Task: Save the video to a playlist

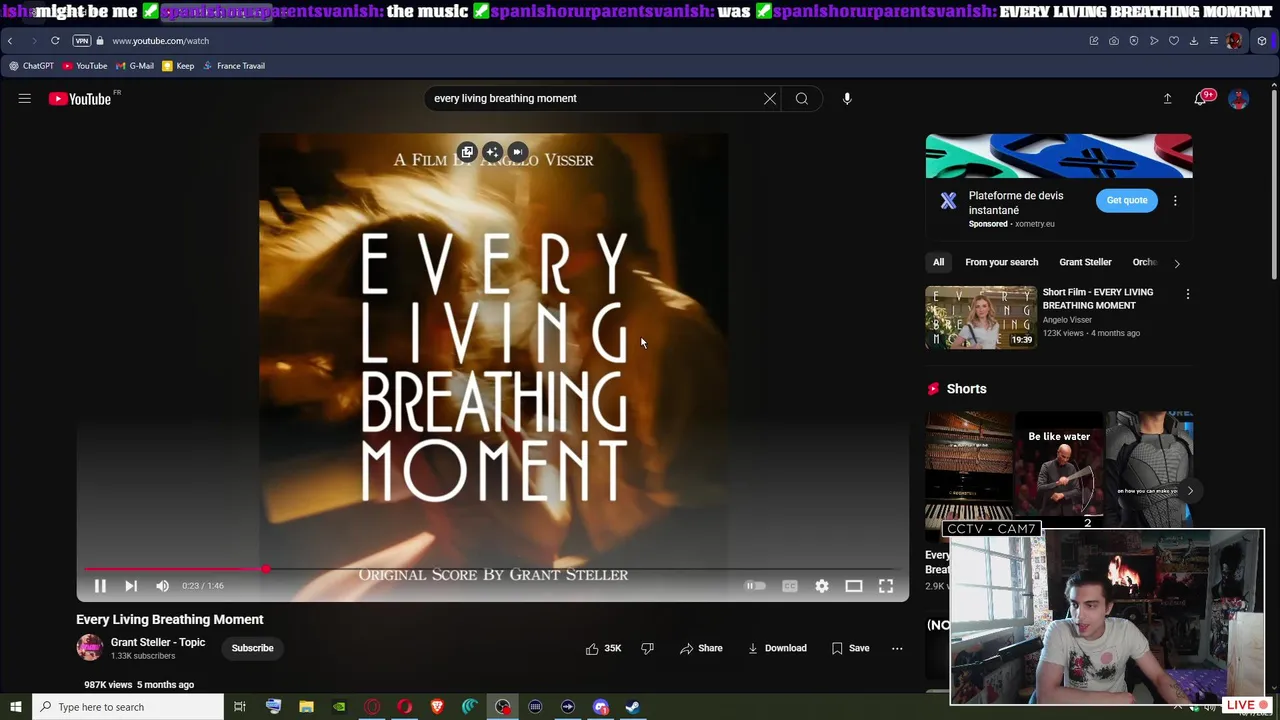Action: click(x=850, y=648)
